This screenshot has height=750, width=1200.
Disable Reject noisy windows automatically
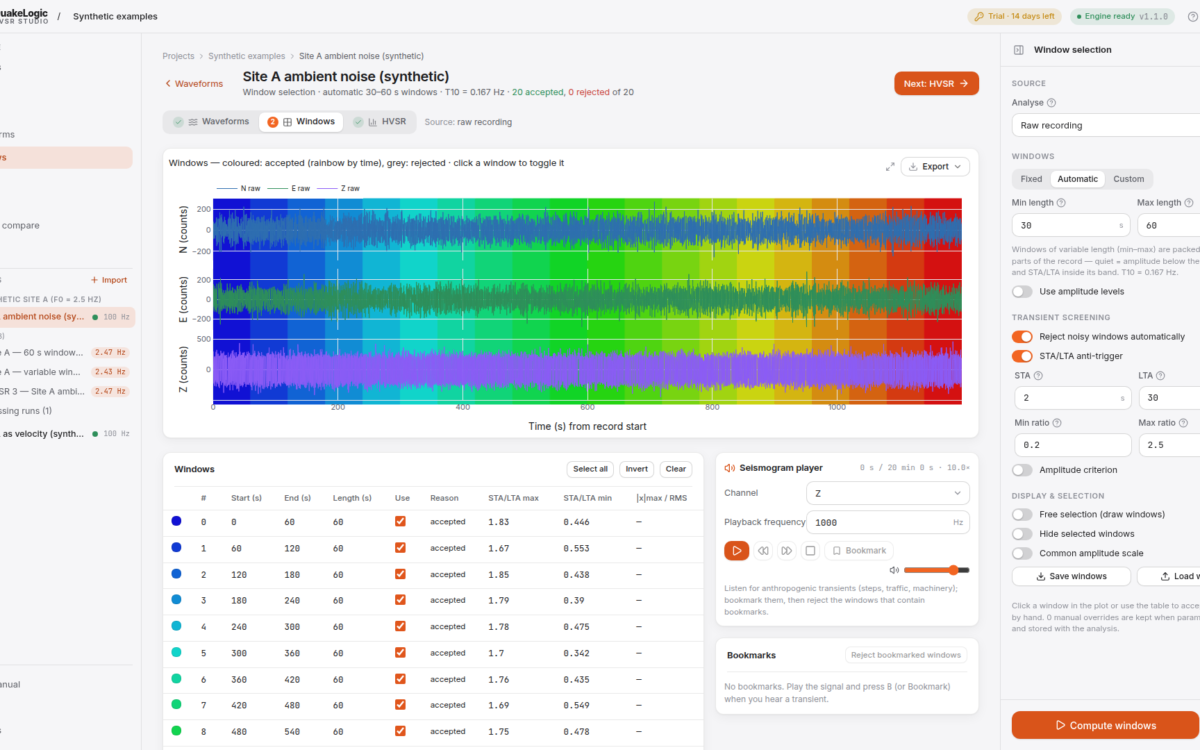pyautogui.click(x=1022, y=337)
